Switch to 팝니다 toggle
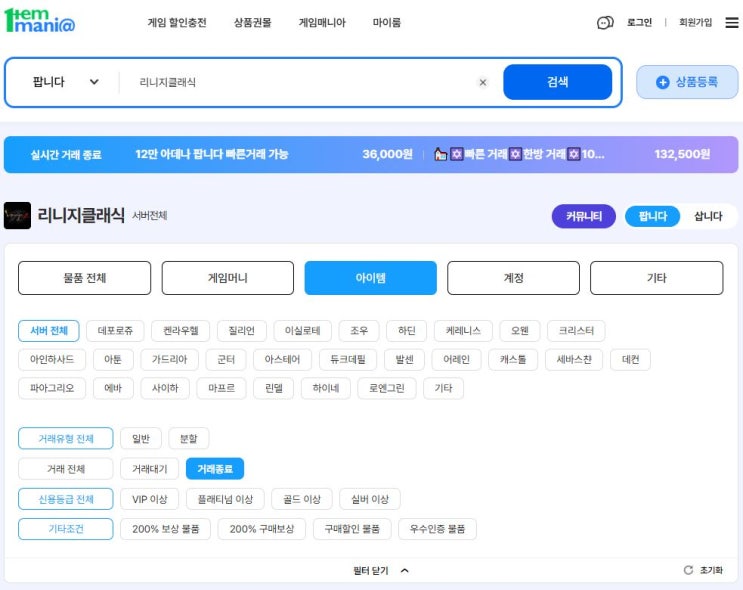This screenshot has width=743, height=590. click(x=652, y=217)
